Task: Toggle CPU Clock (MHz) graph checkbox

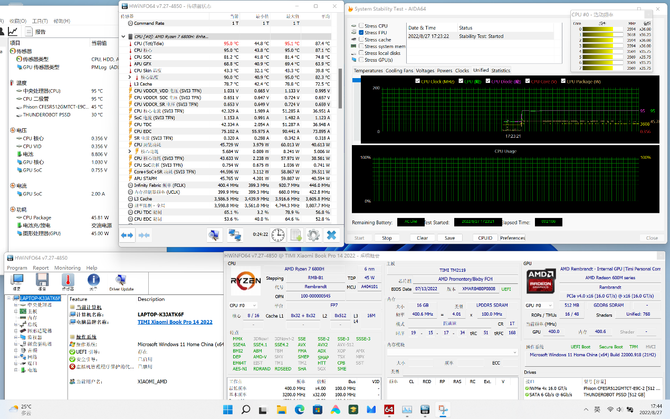Action: tap(417, 81)
